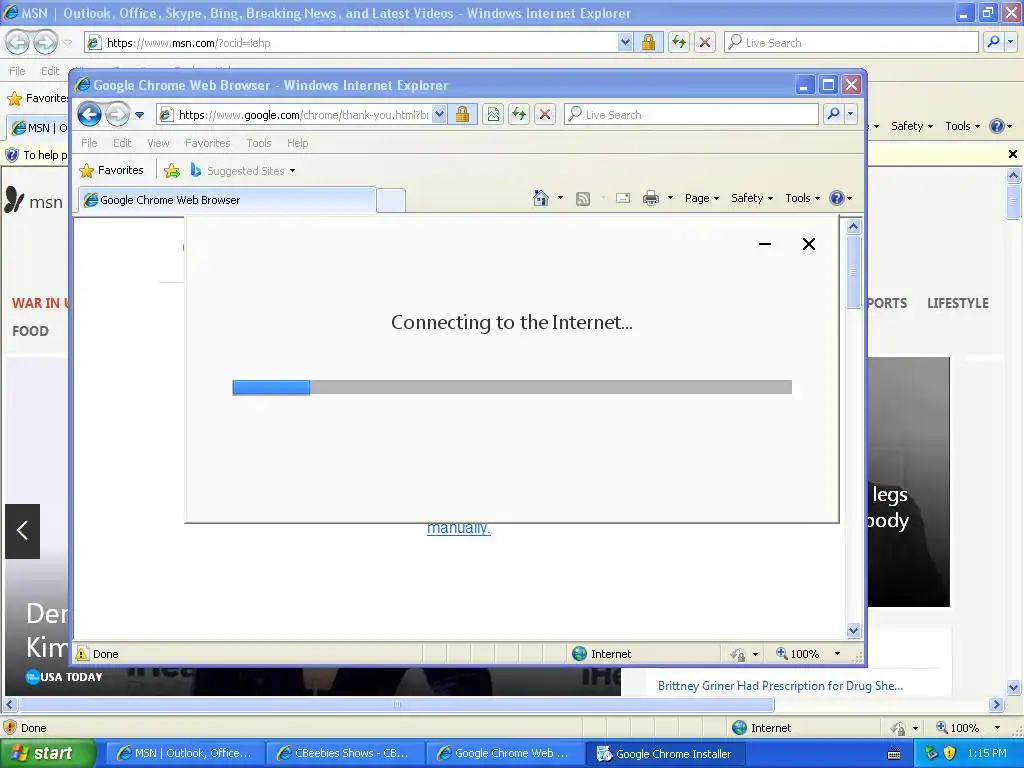Switch to MSN Outlook taskbar item
The width and height of the screenshot is (1024, 768).
tap(185, 754)
